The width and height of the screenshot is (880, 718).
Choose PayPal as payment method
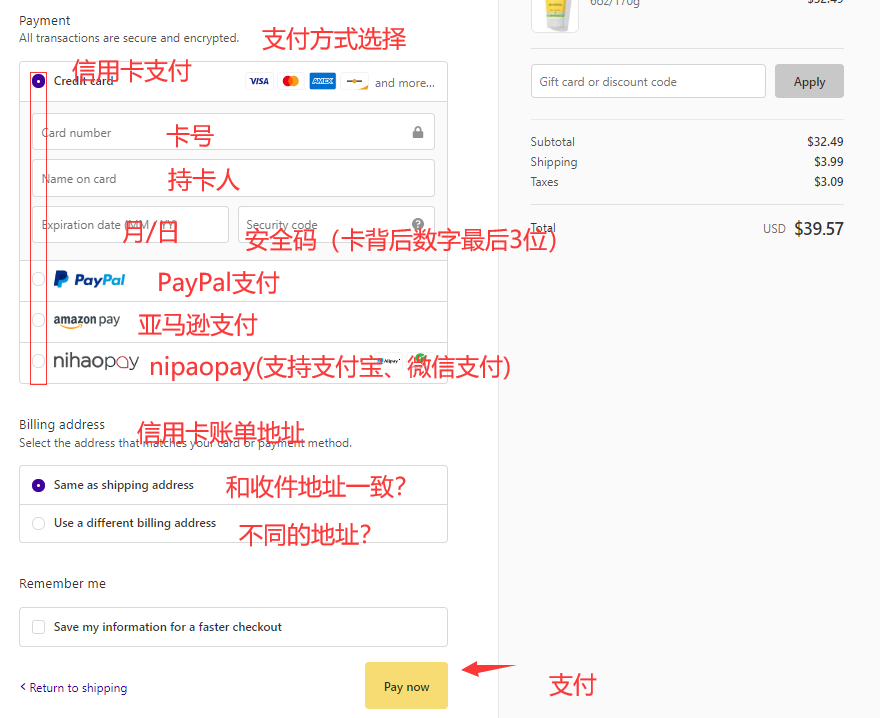coord(38,279)
